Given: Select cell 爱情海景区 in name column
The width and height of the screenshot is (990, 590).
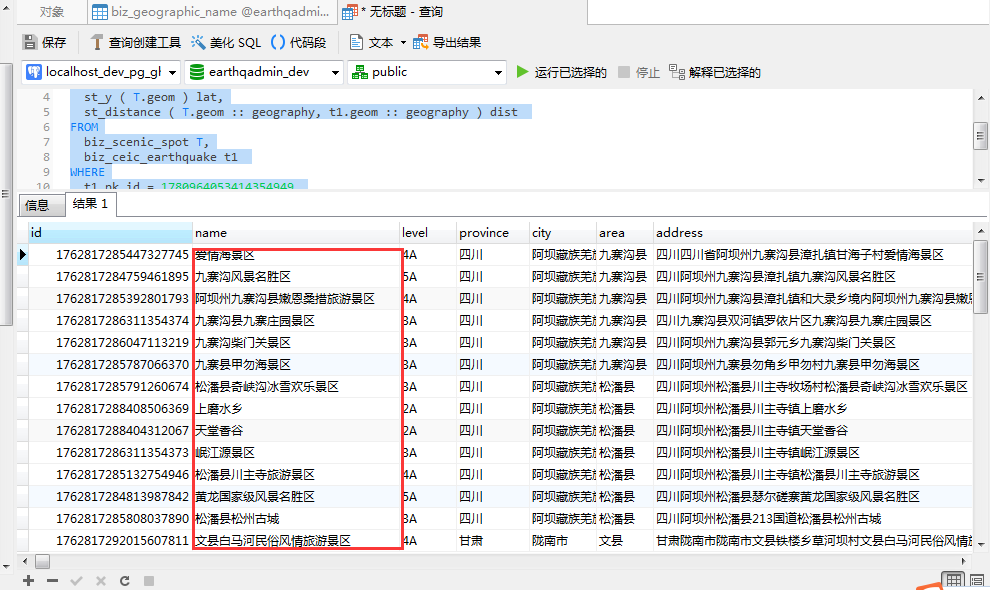Looking at the screenshot, I should 296,255.
